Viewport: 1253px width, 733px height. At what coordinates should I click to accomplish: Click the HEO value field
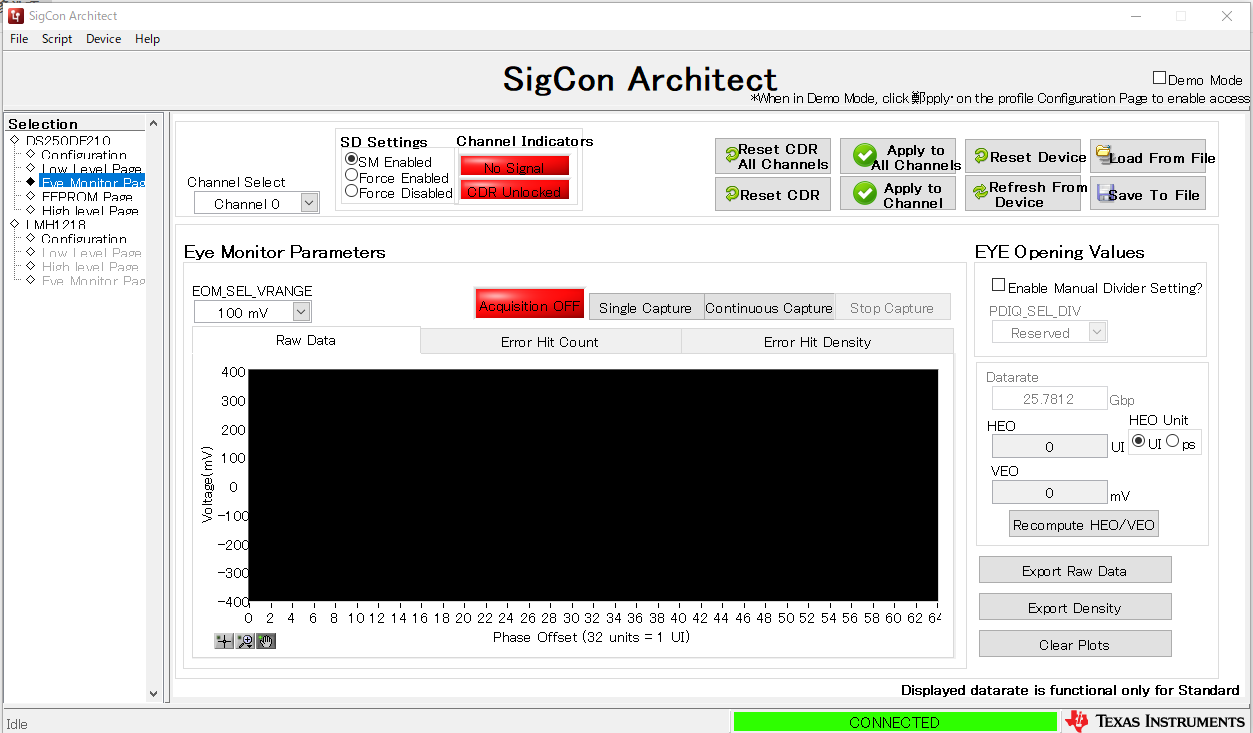tap(1049, 446)
